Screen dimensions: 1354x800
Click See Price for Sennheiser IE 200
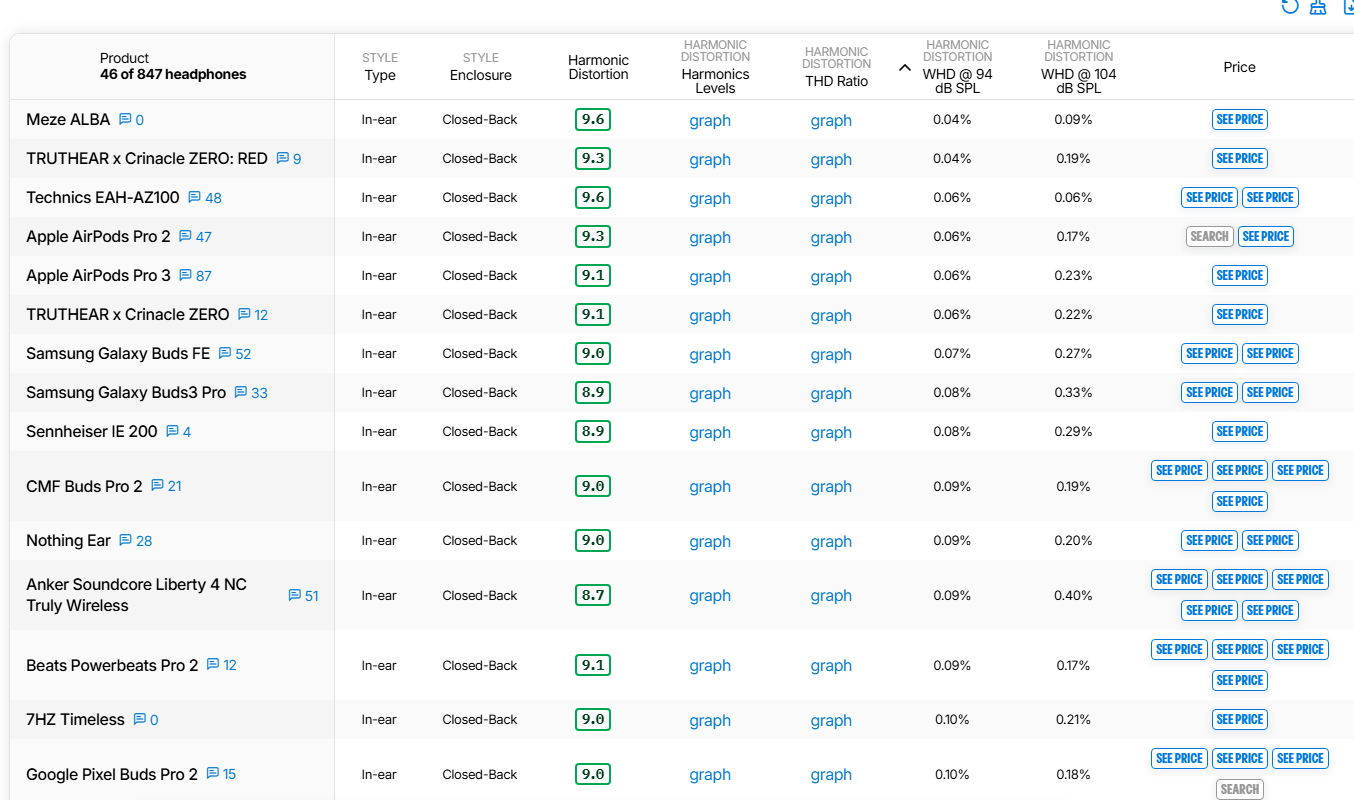1240,431
